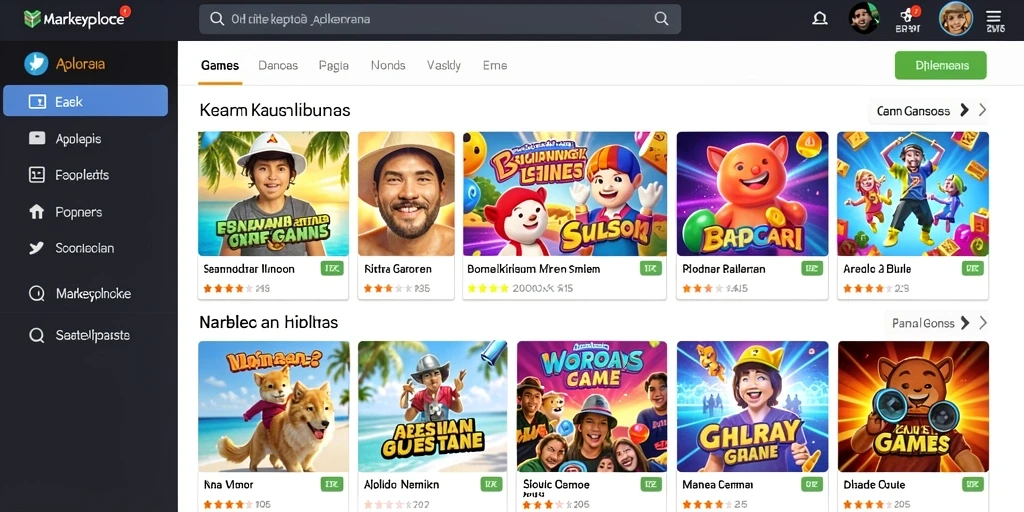Click the Markeyplncke search icon
Image resolution: width=1024 pixels, height=512 pixels.
(37, 294)
